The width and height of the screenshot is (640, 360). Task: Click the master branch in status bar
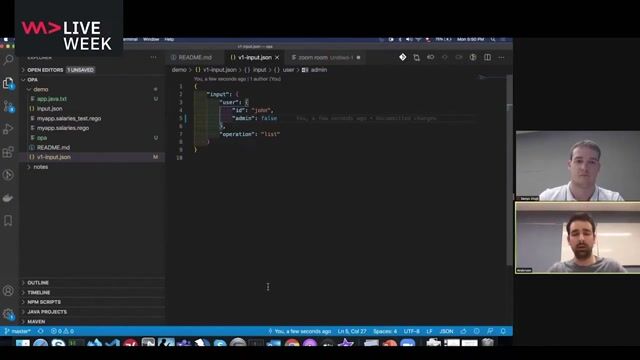pos(18,331)
